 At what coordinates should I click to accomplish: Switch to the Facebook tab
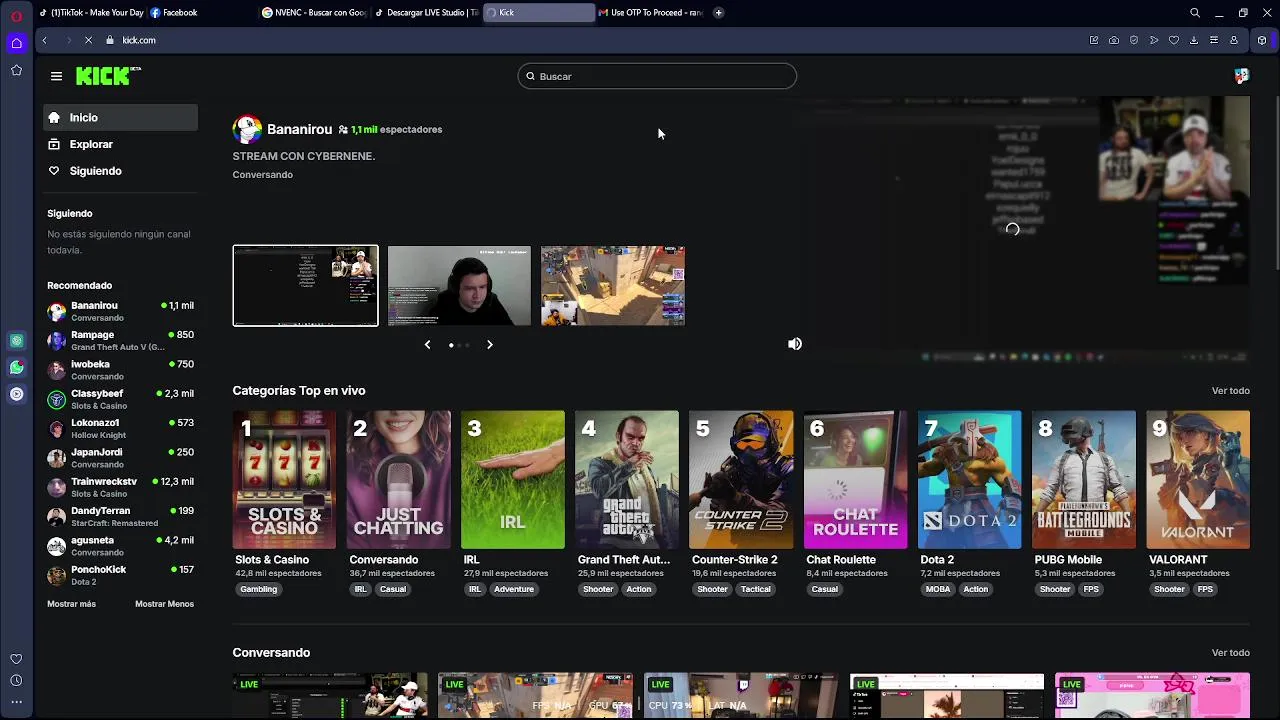coord(202,13)
